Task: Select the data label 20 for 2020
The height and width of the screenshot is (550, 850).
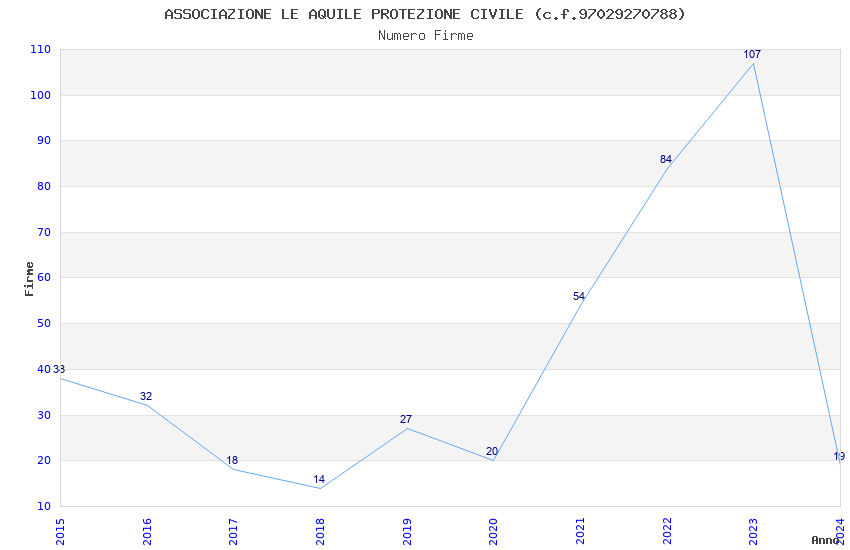Action: point(492,451)
